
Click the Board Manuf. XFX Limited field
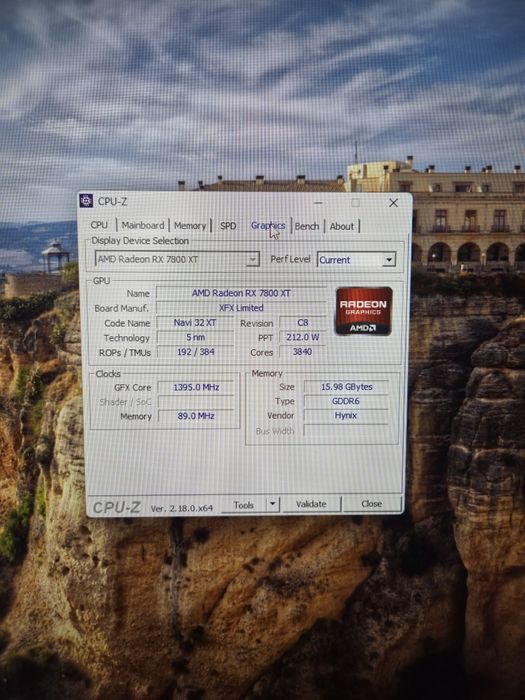tap(241, 308)
